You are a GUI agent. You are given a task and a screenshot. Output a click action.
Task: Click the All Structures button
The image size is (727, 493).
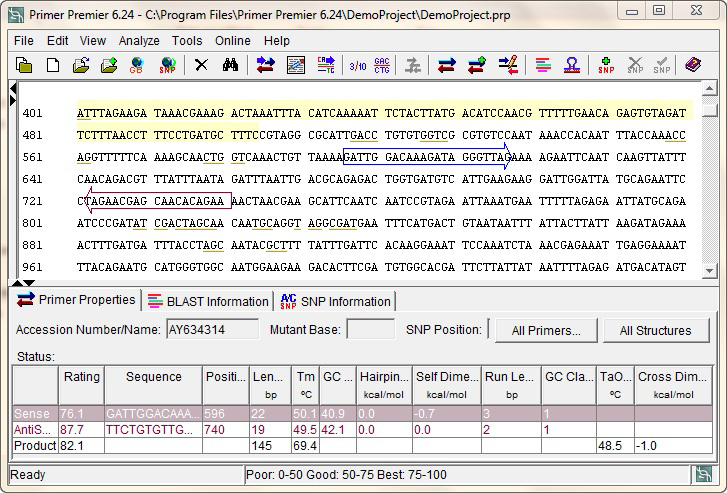(x=656, y=331)
